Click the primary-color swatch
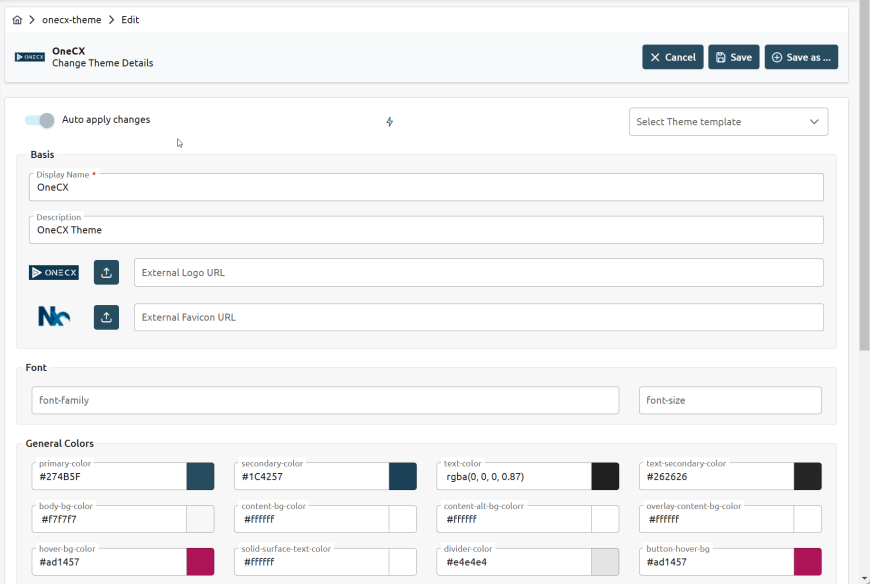The height and width of the screenshot is (584, 870). click(200, 476)
